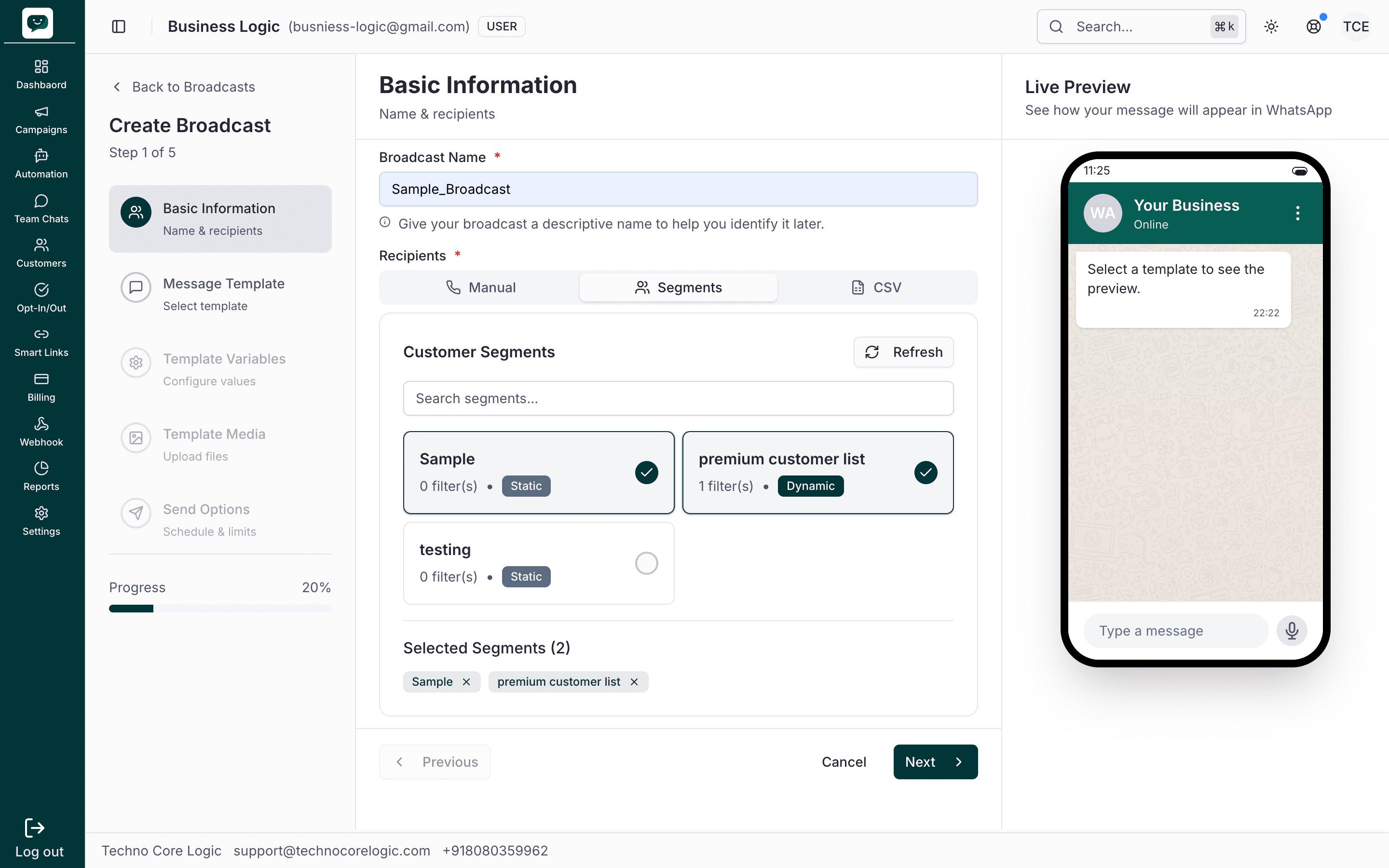The width and height of the screenshot is (1389, 868).
Task: Open Campaigns in the sidebar
Action: click(41, 120)
